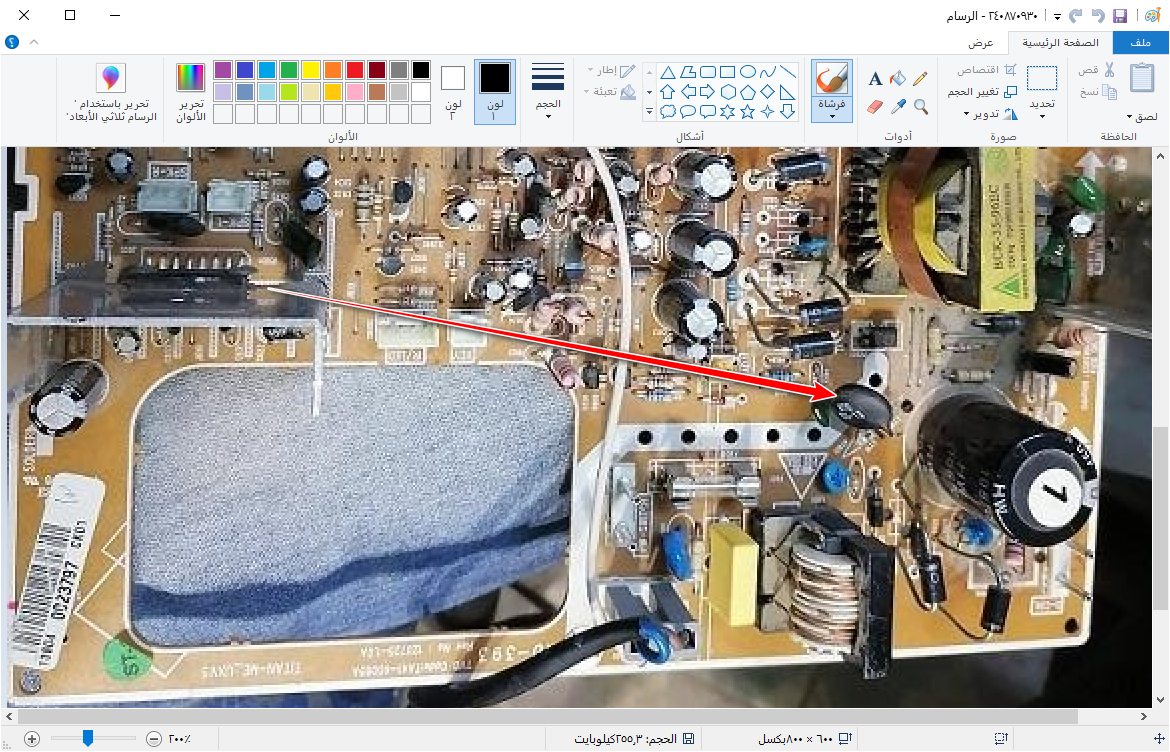The width and height of the screenshot is (1170, 752).
Task: Pick the rectangle shape
Action: point(728,72)
